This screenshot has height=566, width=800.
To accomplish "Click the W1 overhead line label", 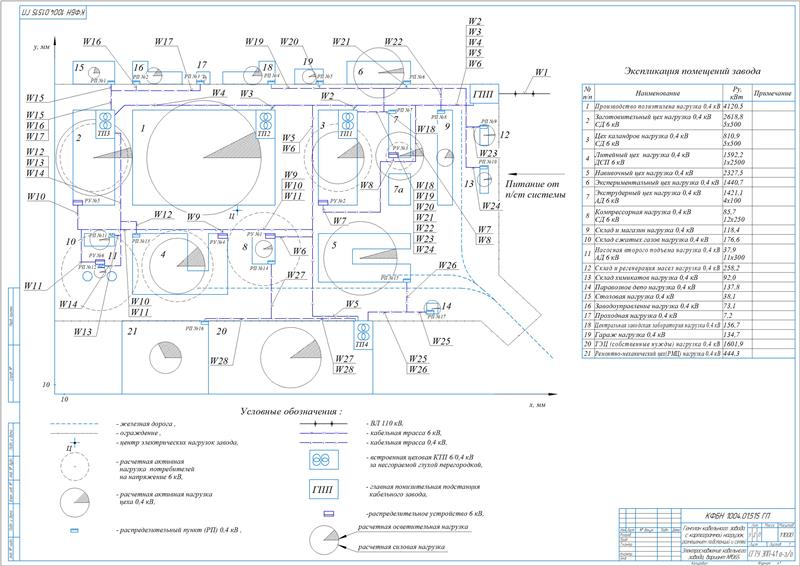I will click(x=541, y=72).
